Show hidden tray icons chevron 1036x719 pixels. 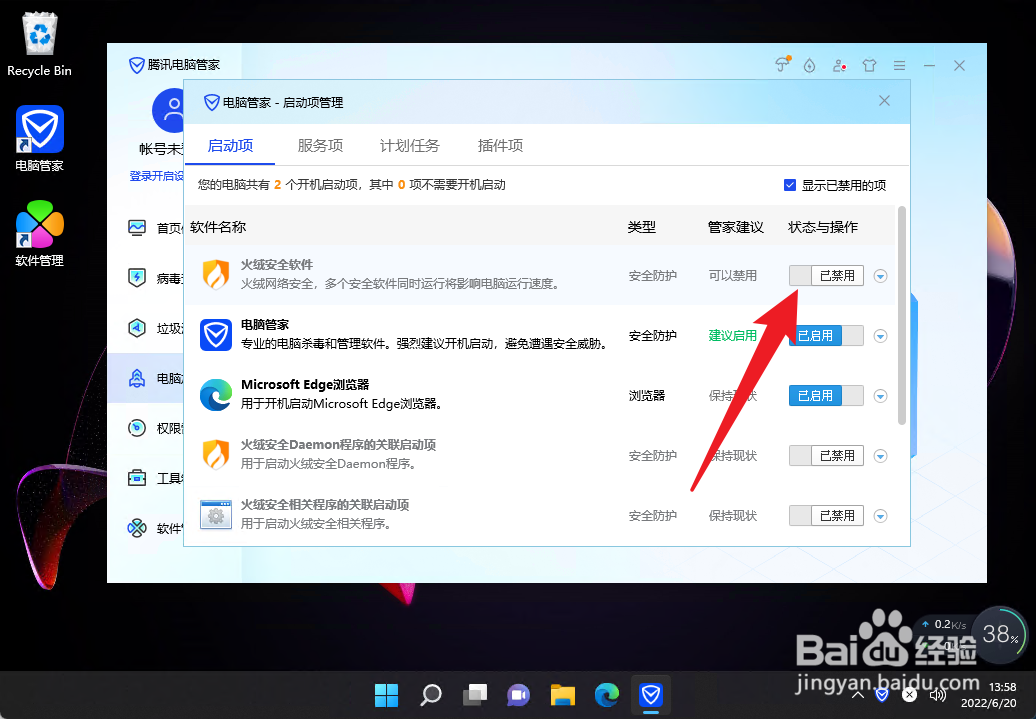pyautogui.click(x=858, y=695)
